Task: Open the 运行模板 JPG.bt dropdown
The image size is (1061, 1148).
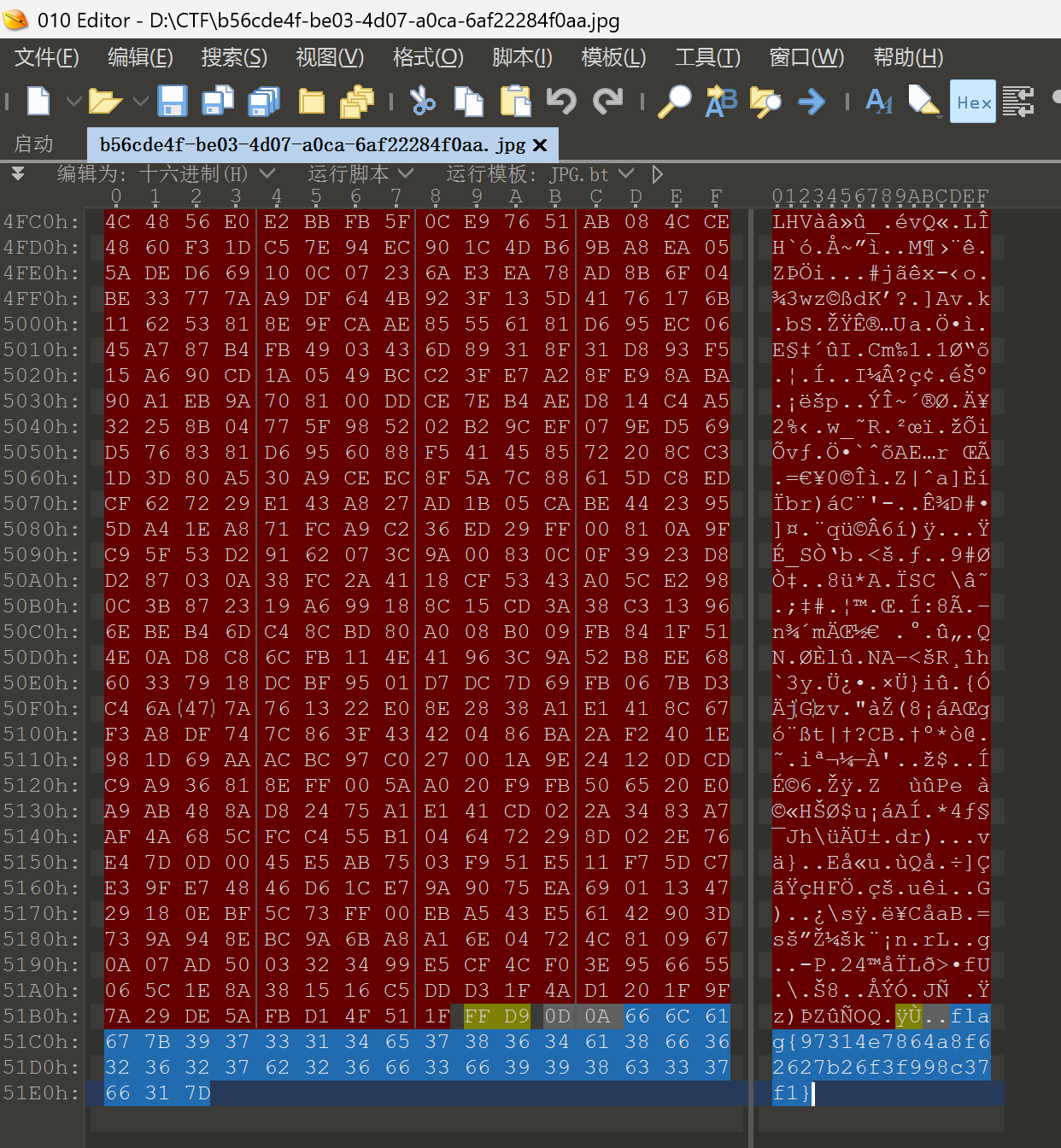Action: [x=626, y=174]
